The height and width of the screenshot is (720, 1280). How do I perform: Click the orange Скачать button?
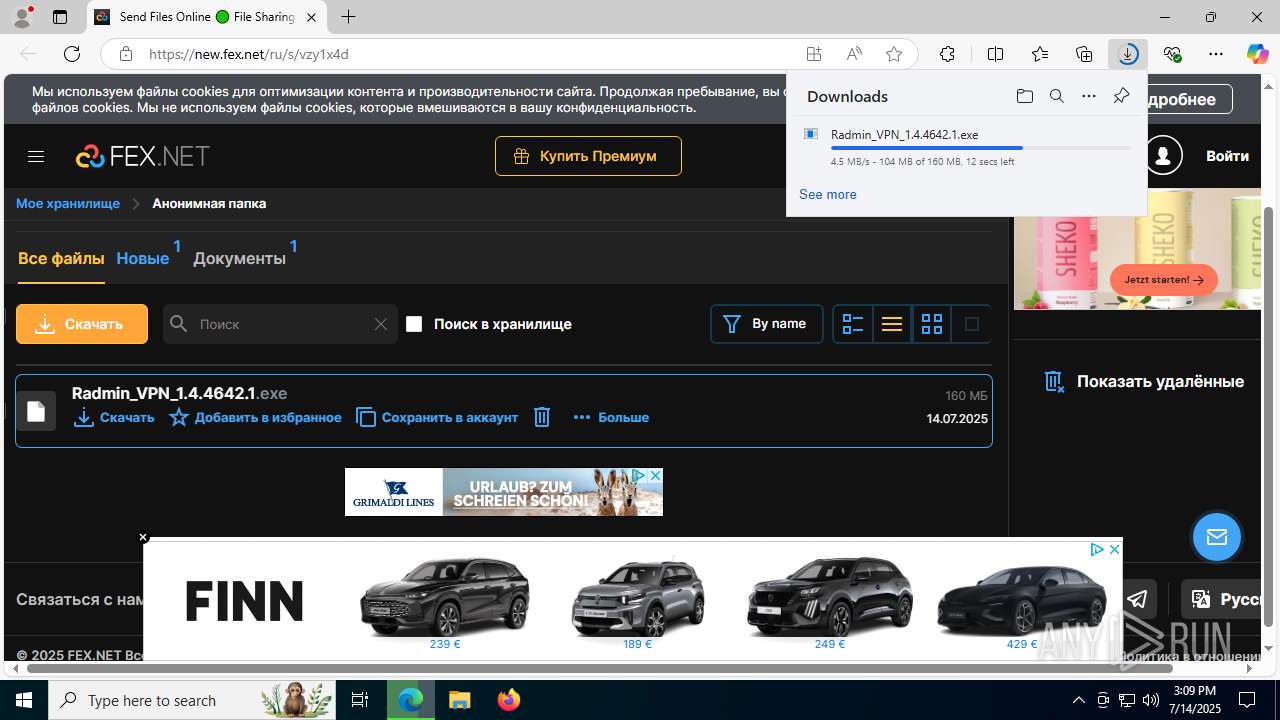pos(82,324)
